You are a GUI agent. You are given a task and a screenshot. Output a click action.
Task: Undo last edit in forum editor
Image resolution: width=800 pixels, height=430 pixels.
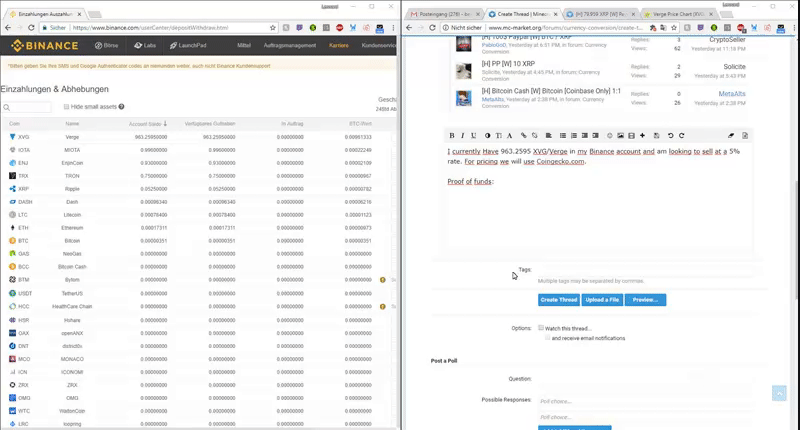pyautogui.click(x=670, y=136)
